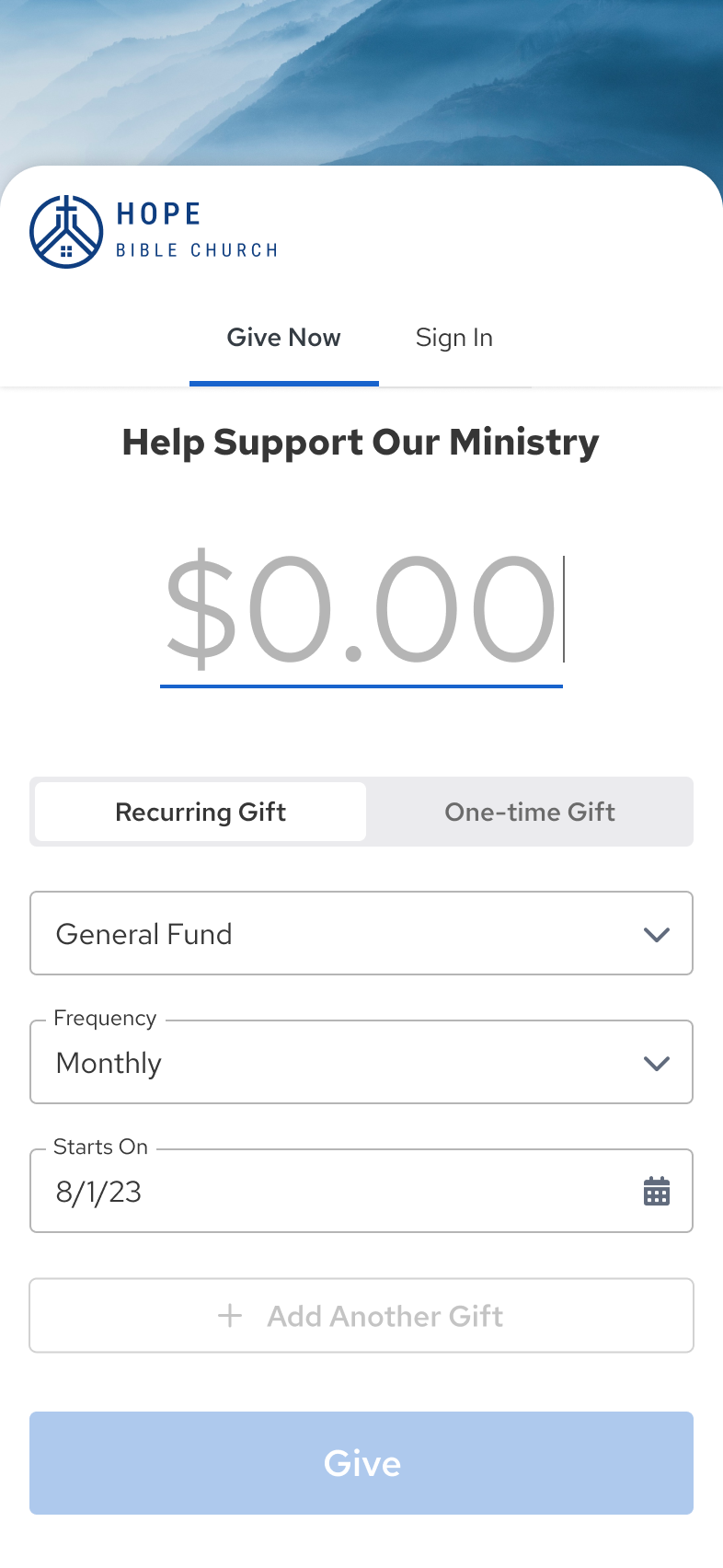This screenshot has height=1568, width=723.
Task: Focus the $0.00 gift amount field
Action: point(361,609)
